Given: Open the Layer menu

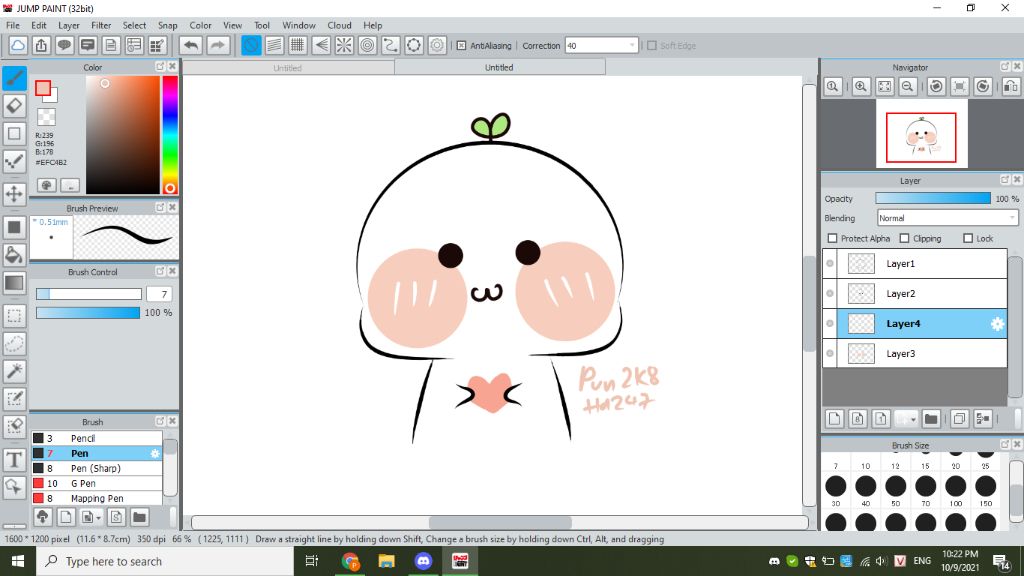Looking at the screenshot, I should [69, 25].
